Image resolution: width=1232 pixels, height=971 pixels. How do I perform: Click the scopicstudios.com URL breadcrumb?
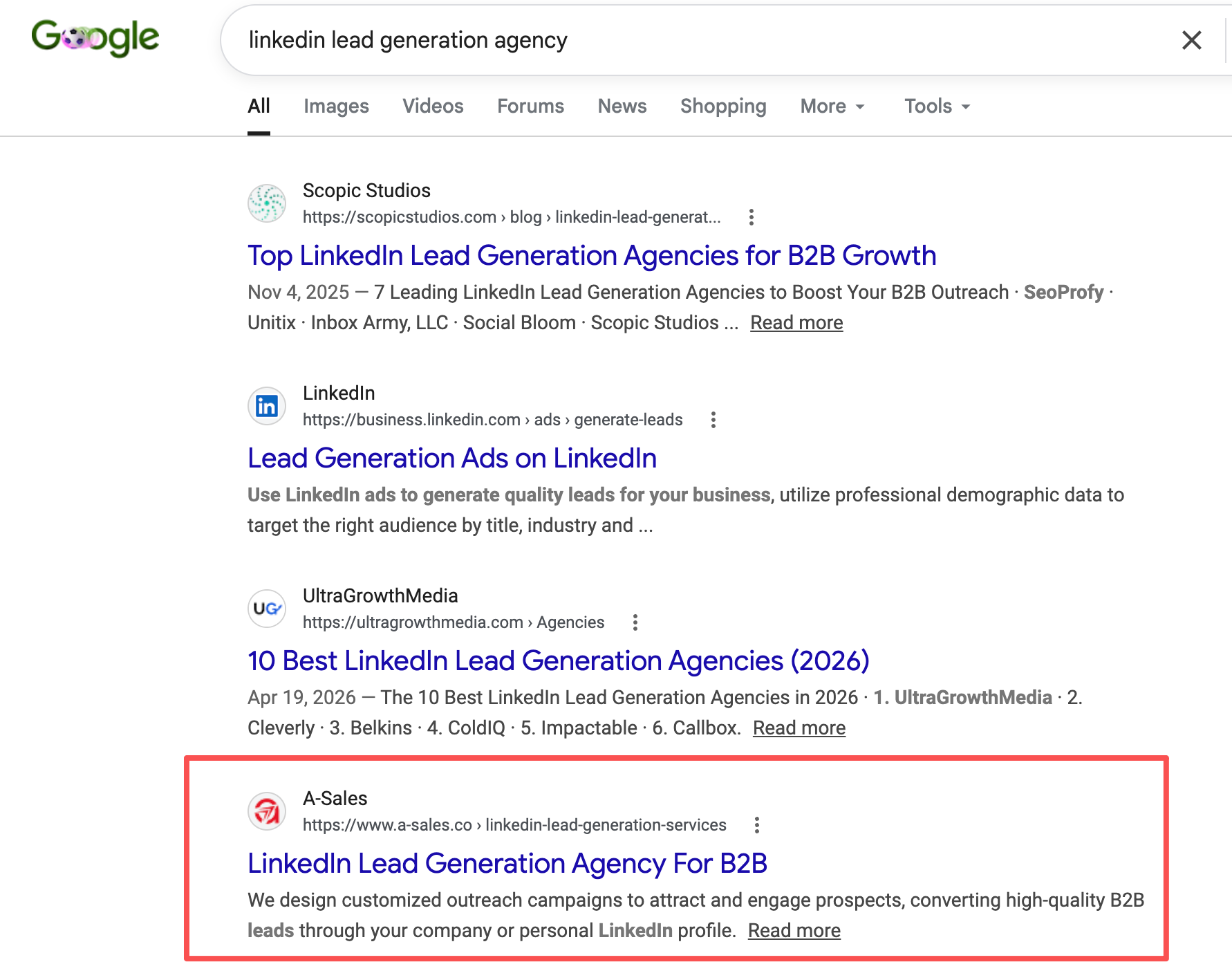tap(512, 217)
